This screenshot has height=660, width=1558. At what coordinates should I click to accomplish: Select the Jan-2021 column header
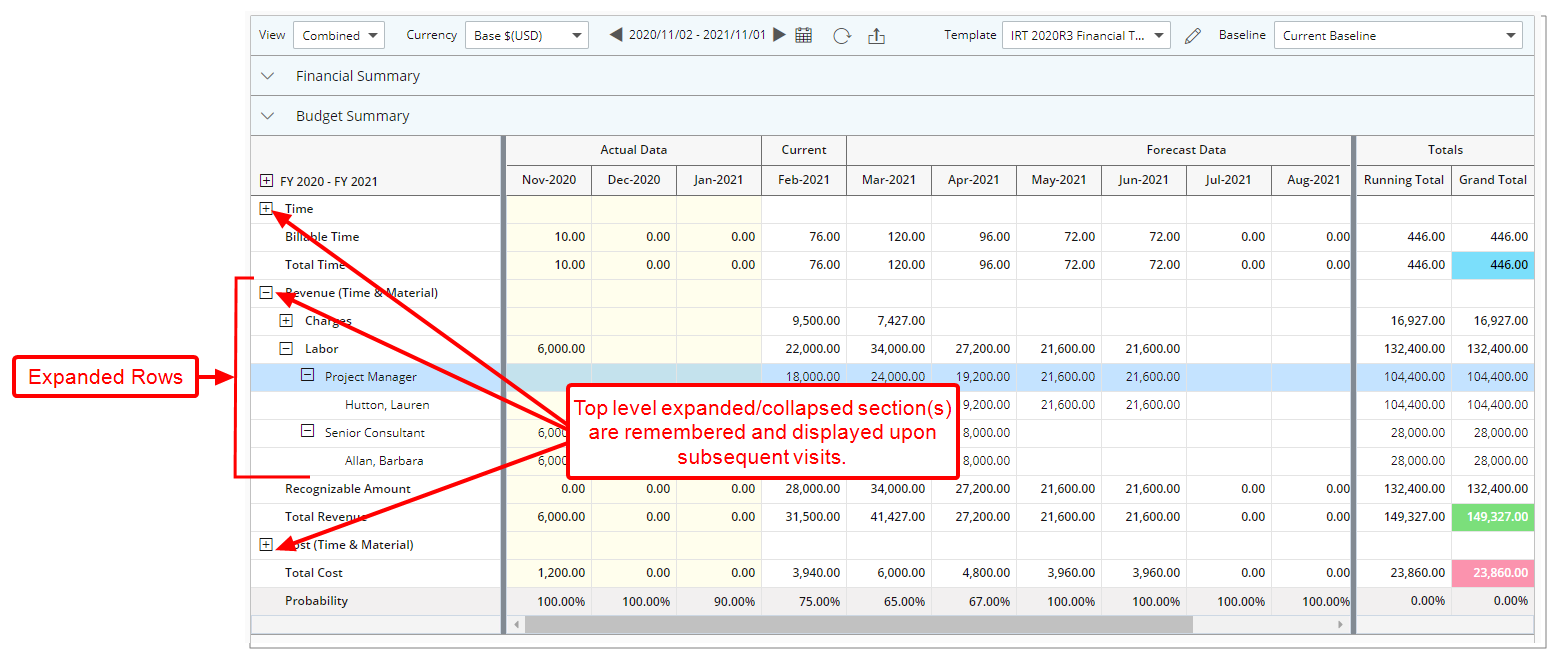tap(719, 180)
